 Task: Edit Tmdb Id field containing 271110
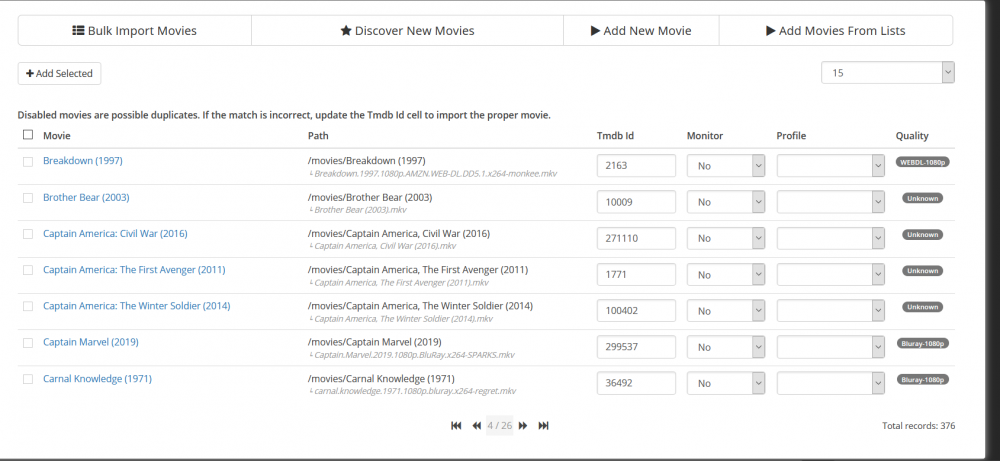(x=636, y=238)
